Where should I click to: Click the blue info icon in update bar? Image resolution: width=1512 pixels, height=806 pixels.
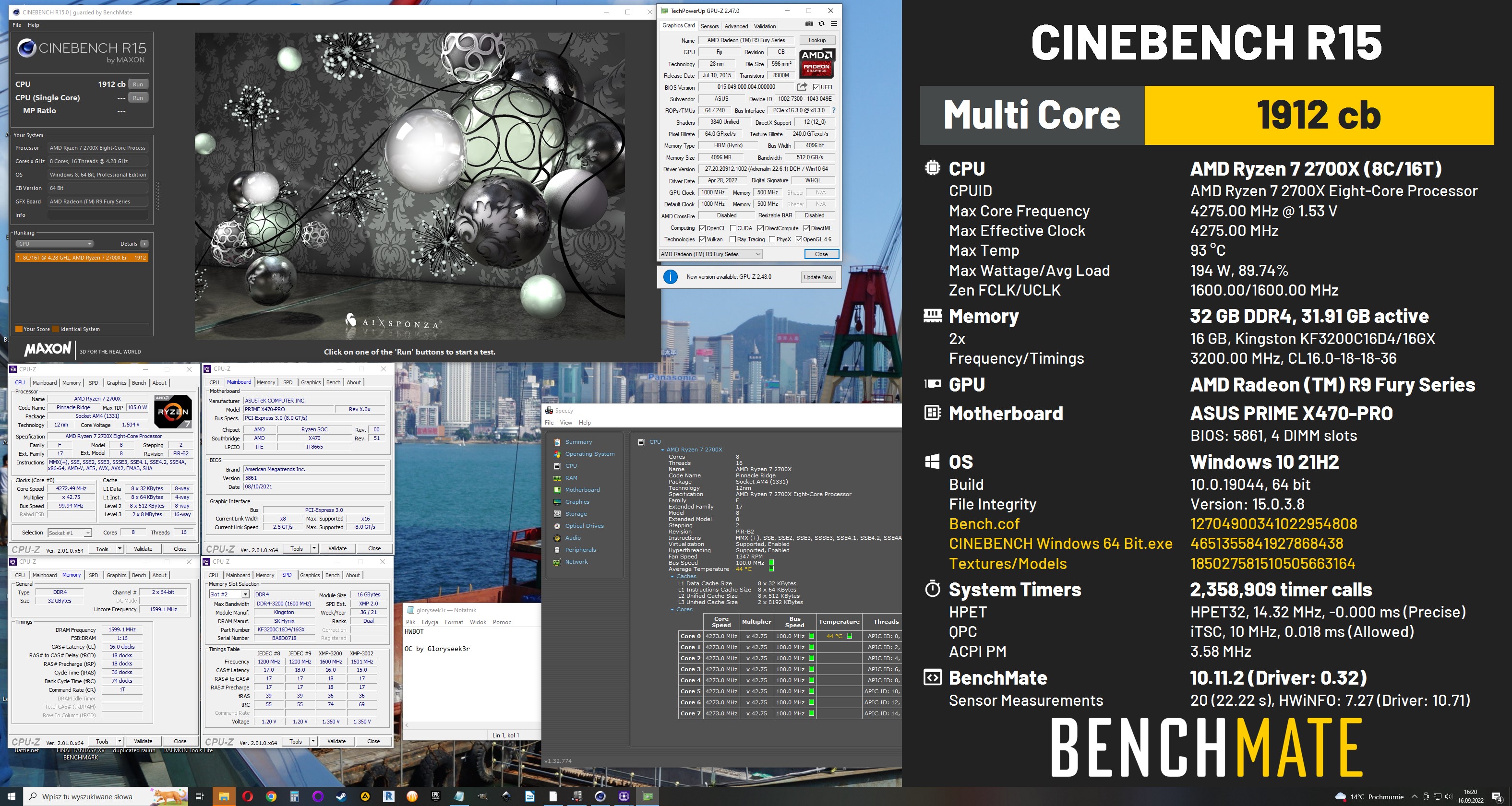[x=670, y=277]
